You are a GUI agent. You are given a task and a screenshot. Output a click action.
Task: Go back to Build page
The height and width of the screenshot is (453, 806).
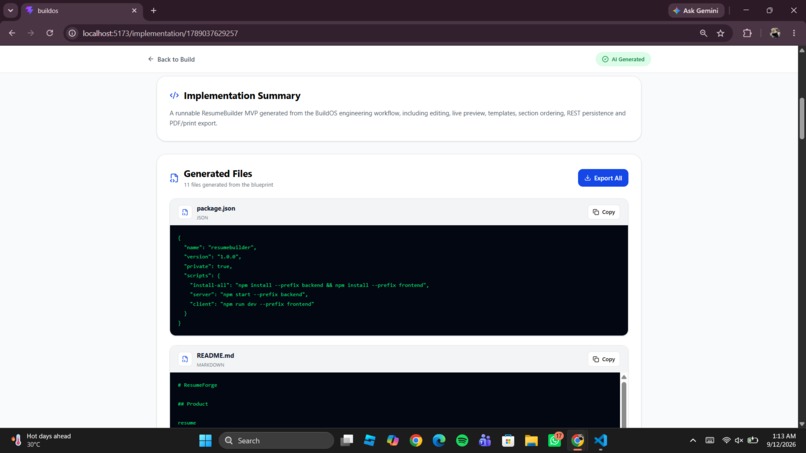coord(171,59)
